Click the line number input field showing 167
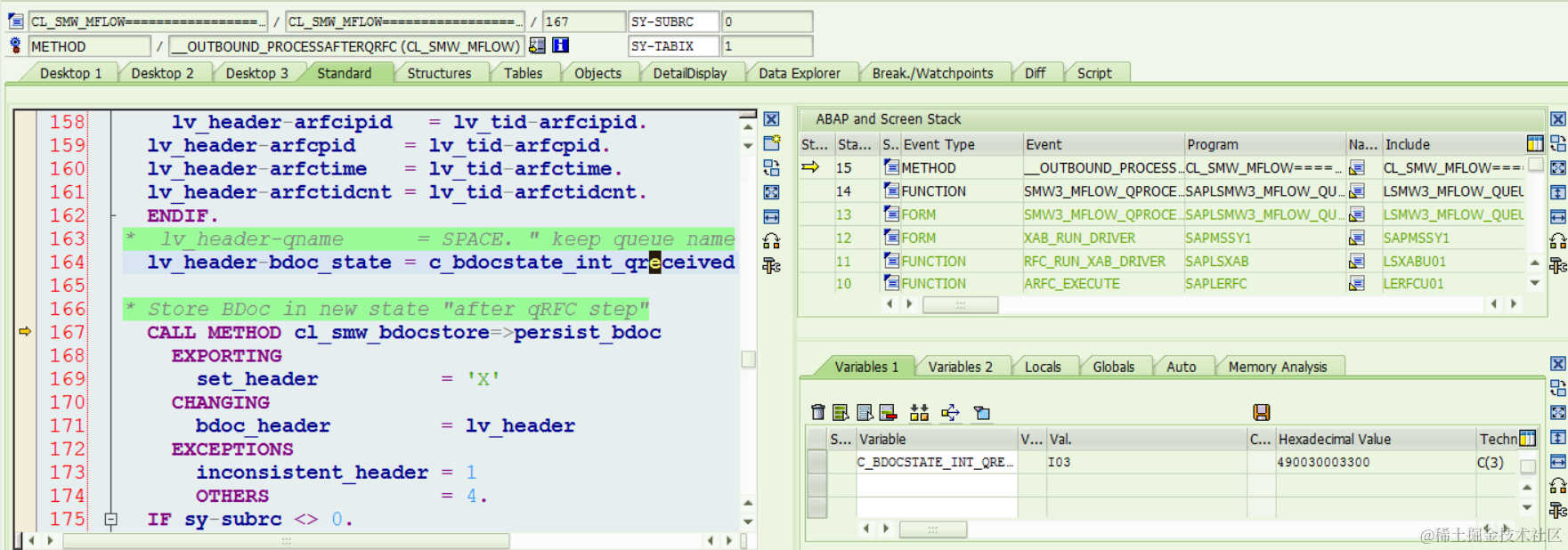The height and width of the screenshot is (550, 1568). (x=584, y=21)
